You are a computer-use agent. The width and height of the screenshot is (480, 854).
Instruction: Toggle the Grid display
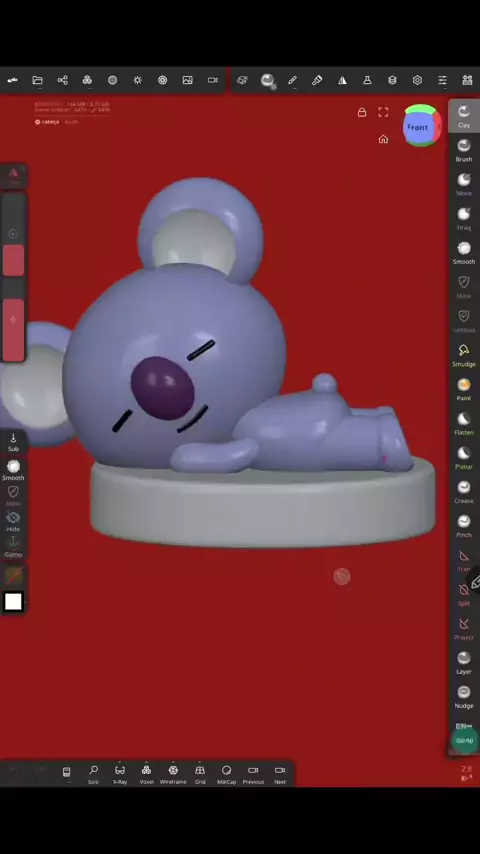coord(200,774)
